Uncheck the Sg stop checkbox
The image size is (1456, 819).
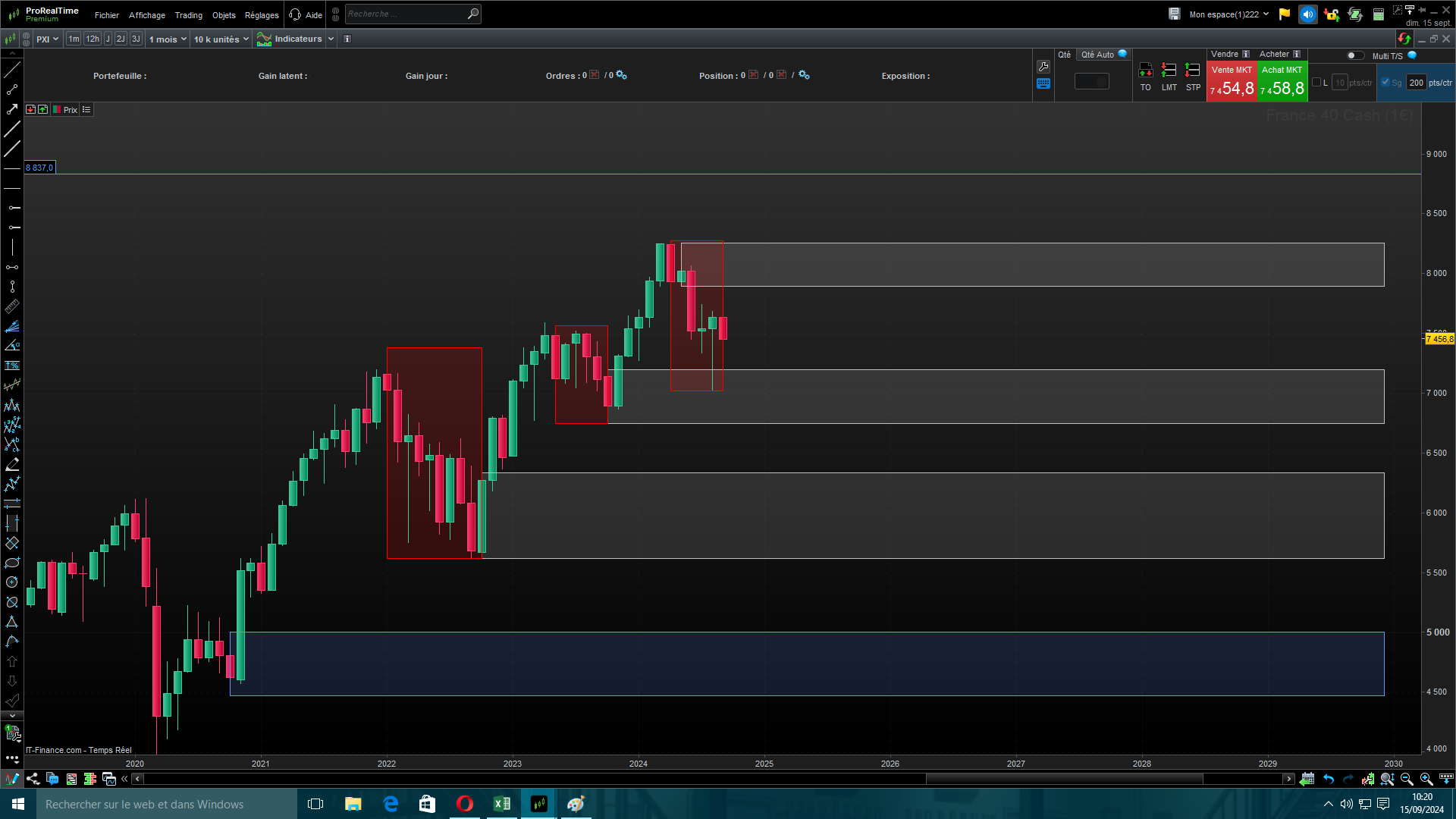pyautogui.click(x=1385, y=83)
